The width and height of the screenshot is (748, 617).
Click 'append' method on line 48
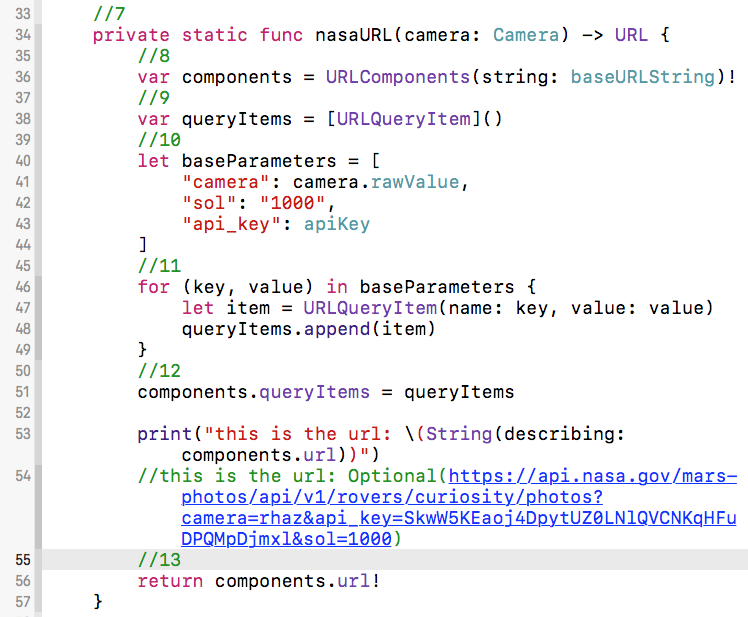pos(337,329)
